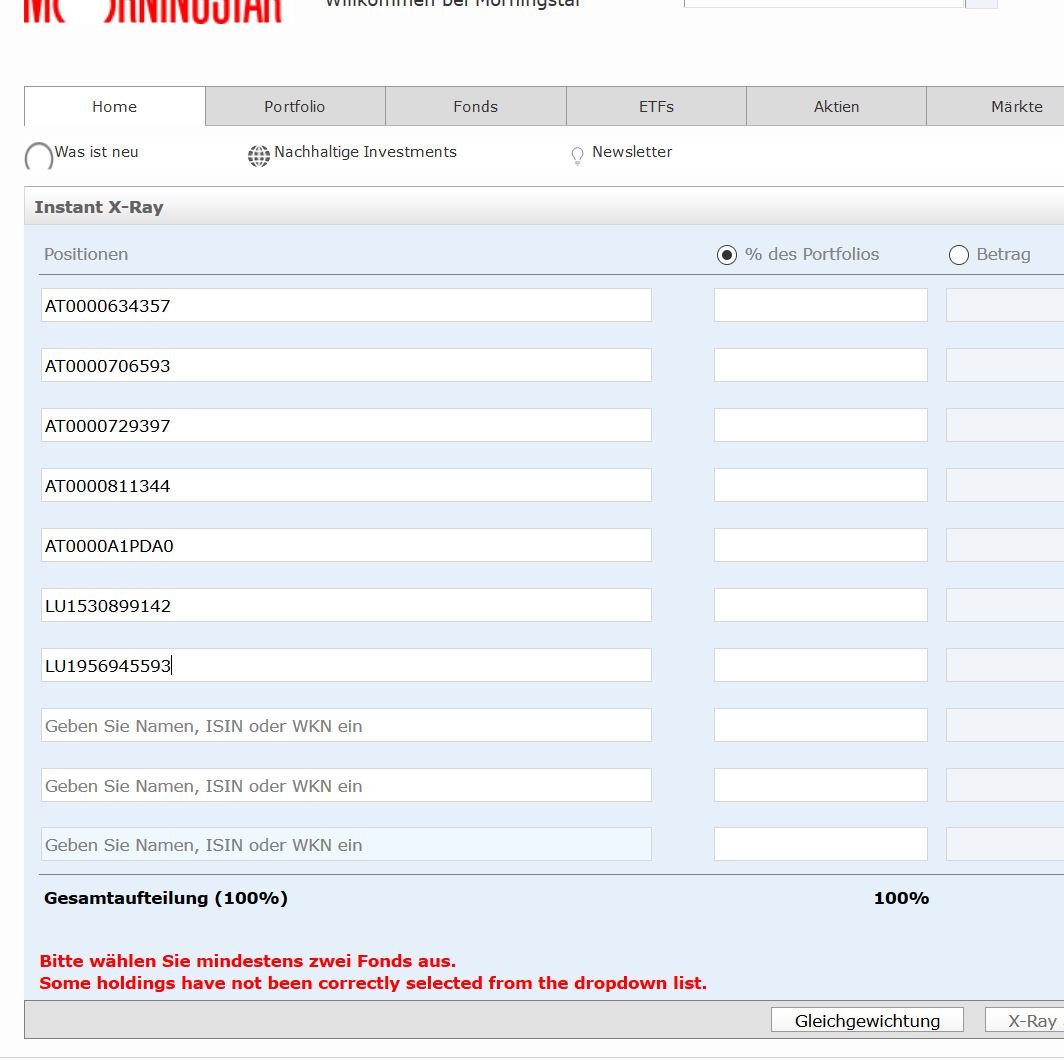Viewport: 1064px width, 1061px height.
Task: Focus the position field containing AT0000811344
Action: (346, 485)
